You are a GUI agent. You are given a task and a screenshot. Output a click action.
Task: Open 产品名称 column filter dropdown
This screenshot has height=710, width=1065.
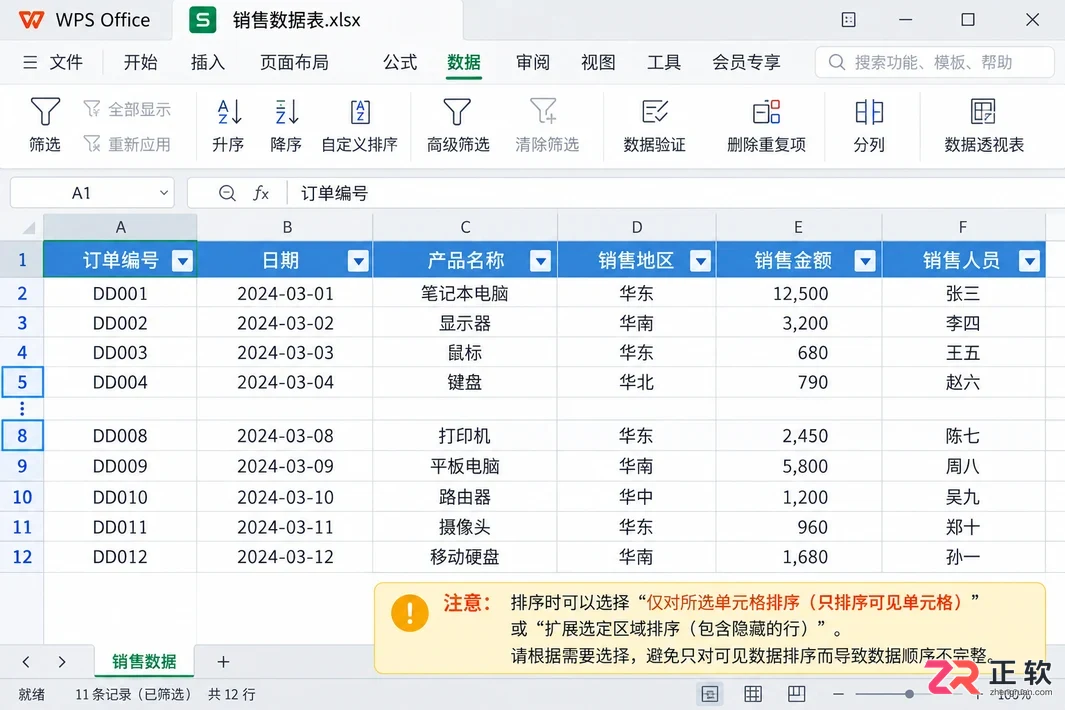click(541, 260)
